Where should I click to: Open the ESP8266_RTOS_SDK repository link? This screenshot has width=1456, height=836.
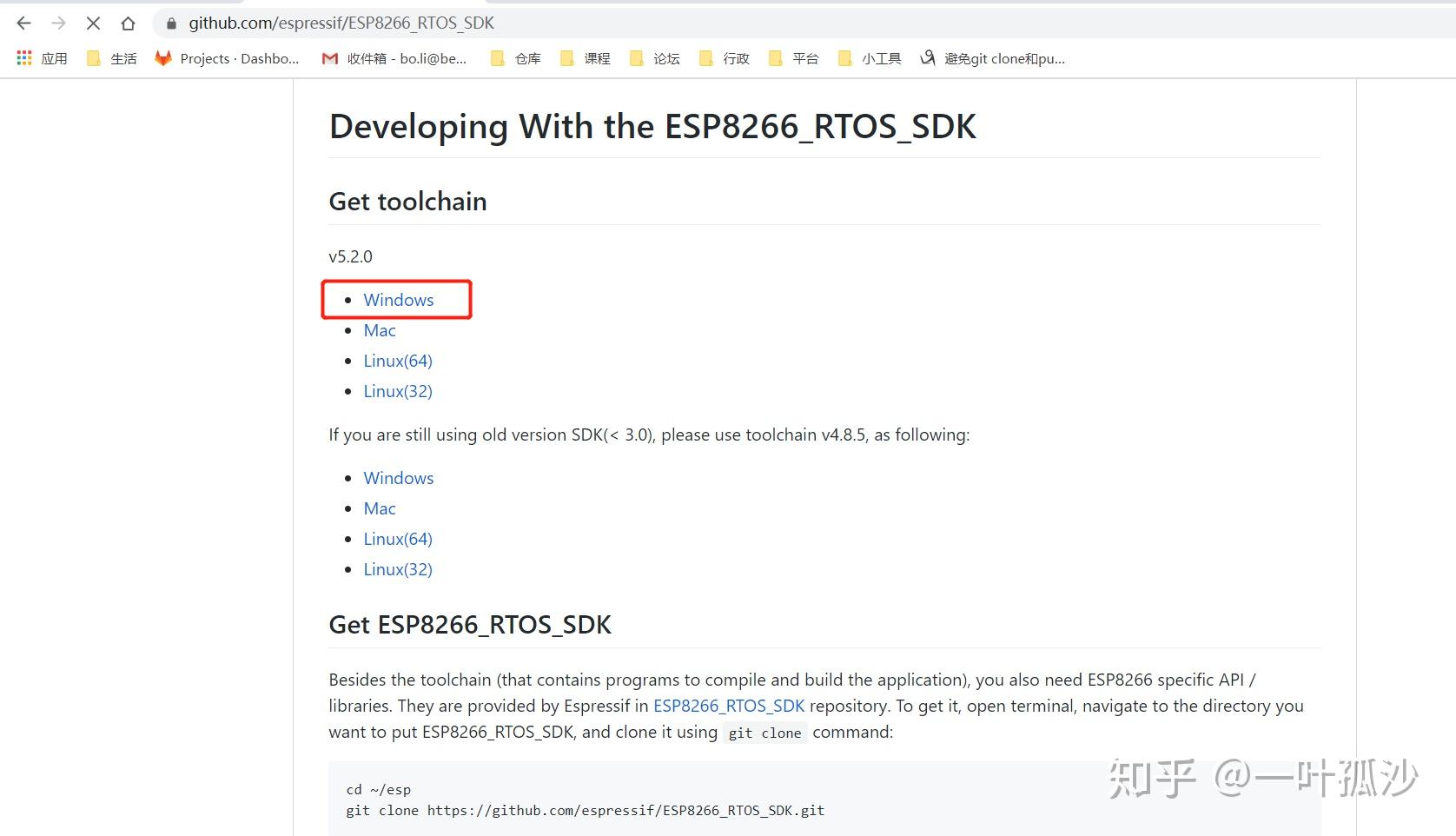click(729, 706)
